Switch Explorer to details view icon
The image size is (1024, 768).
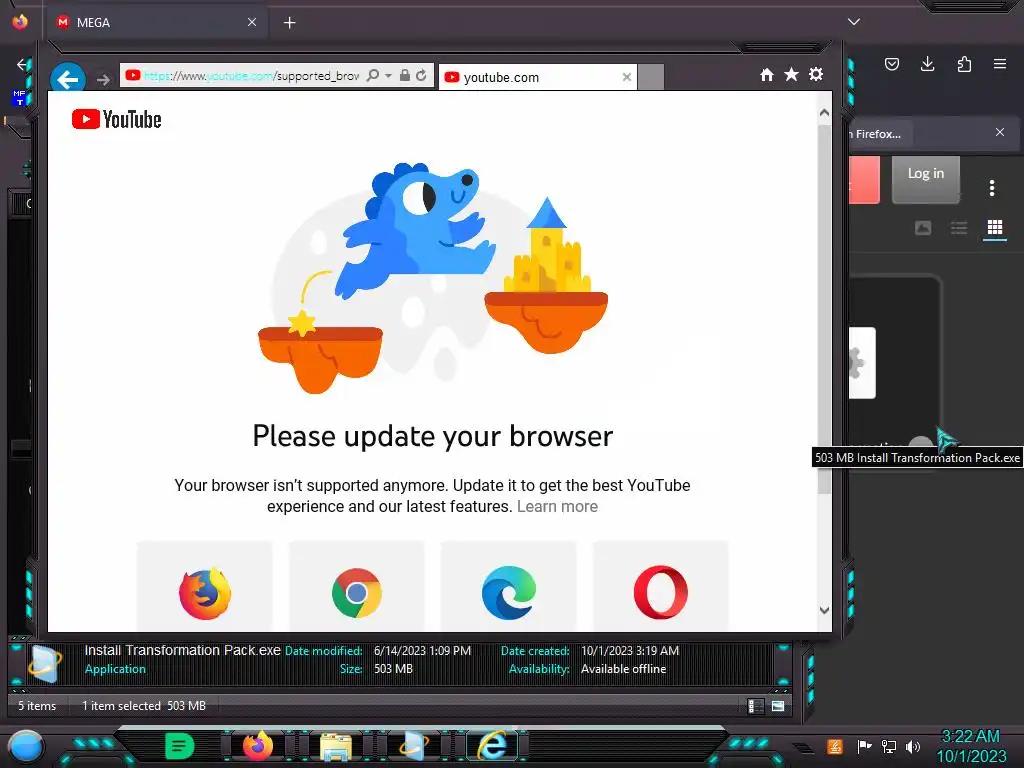(x=756, y=706)
